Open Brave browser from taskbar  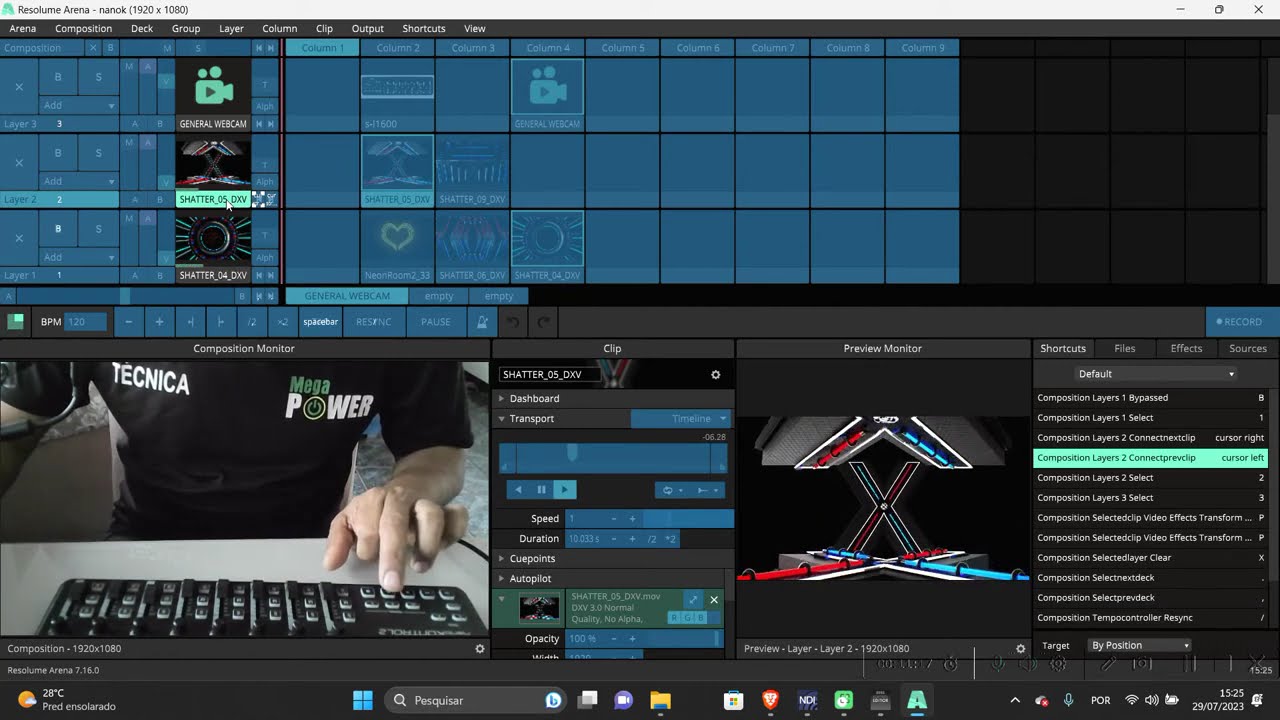click(770, 701)
